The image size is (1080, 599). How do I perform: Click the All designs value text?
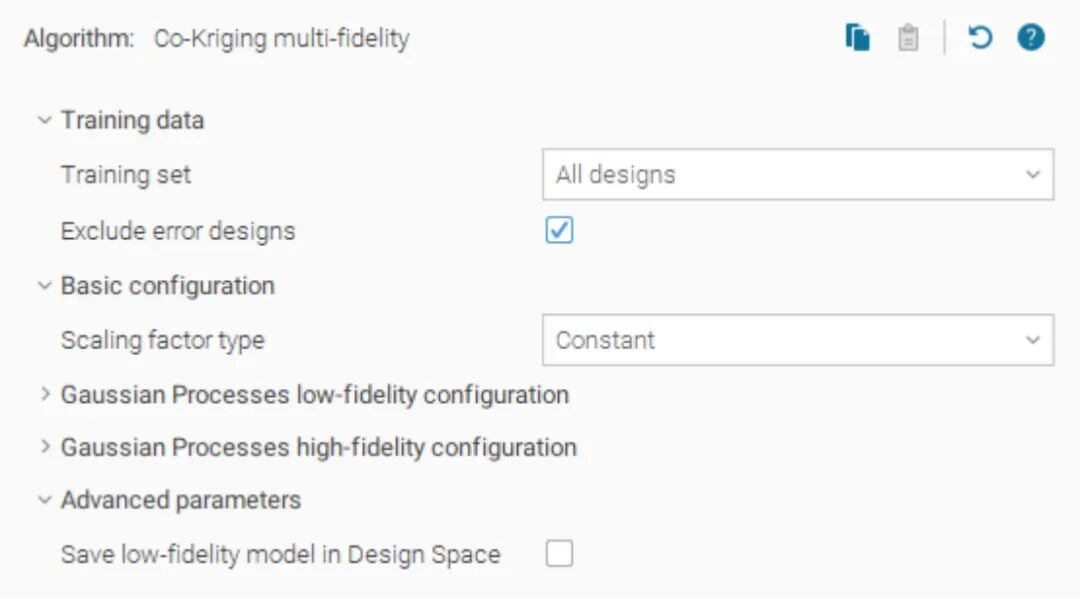(x=615, y=175)
